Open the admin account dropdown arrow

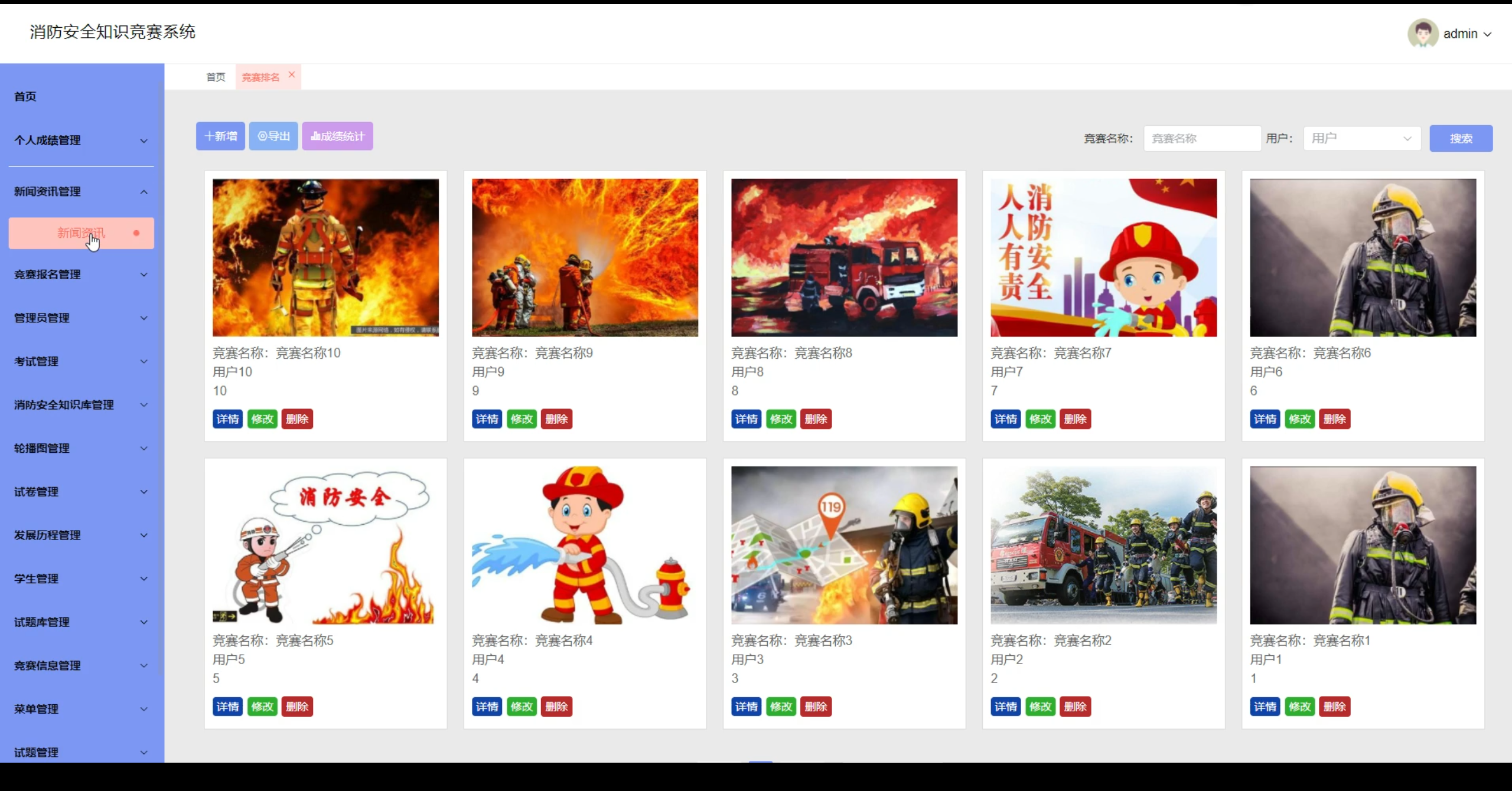[1488, 34]
